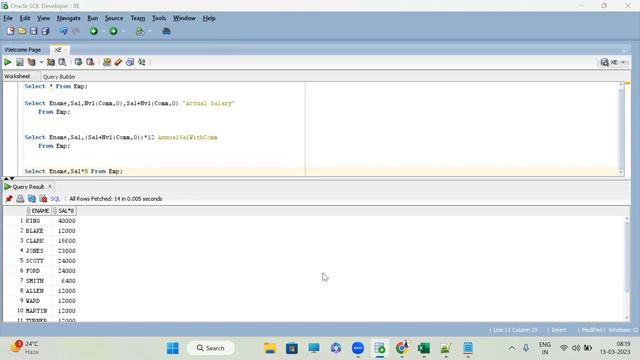Viewport: 640px width, 360px height.
Task: Click the volume icon in system tray
Action: [576, 348]
